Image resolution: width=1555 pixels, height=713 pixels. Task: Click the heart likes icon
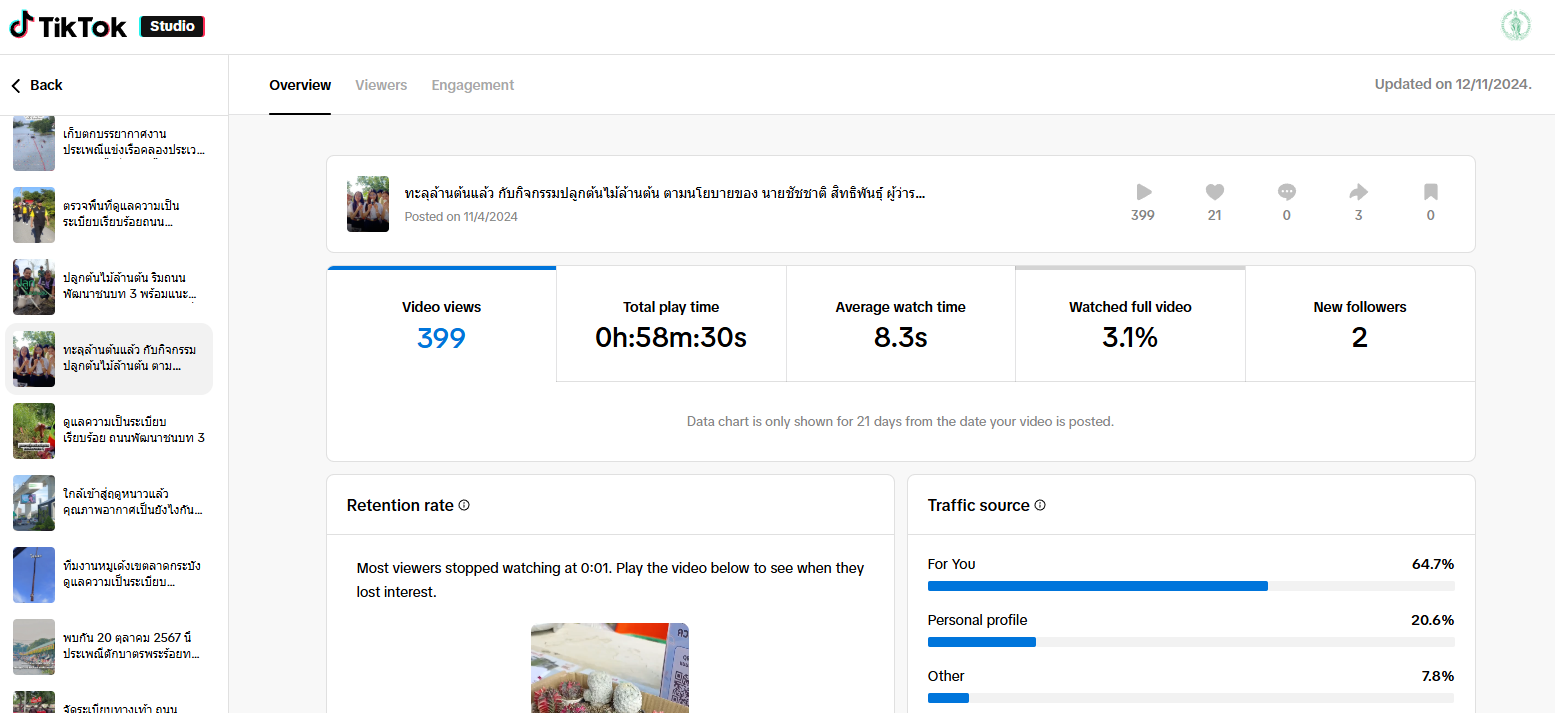[1214, 192]
